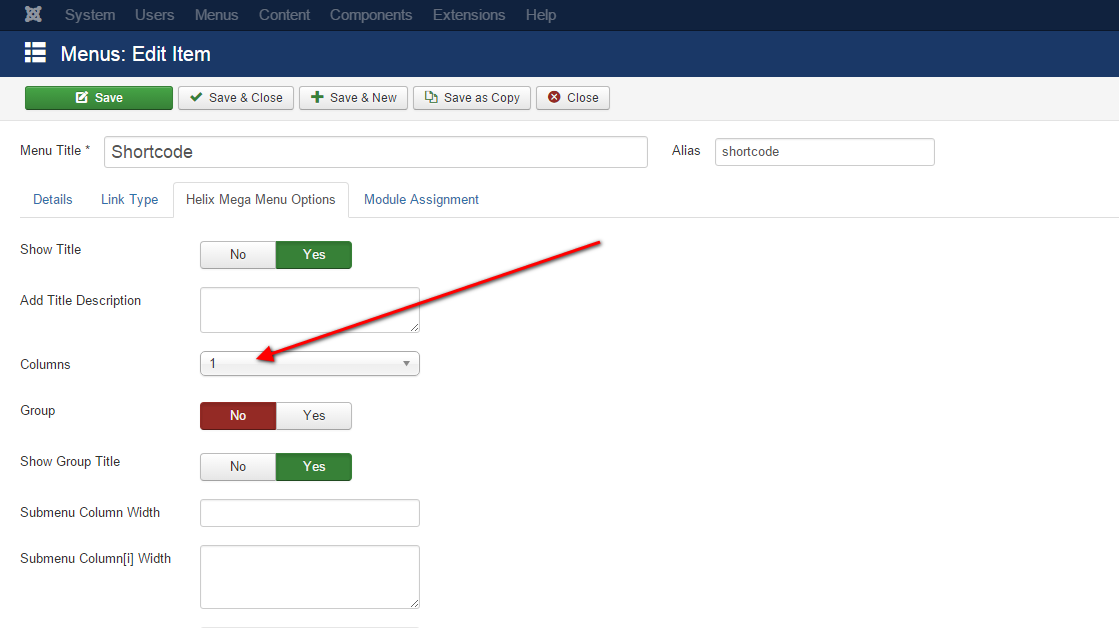
Task: Set Show Group Title to No
Action: [x=238, y=467]
